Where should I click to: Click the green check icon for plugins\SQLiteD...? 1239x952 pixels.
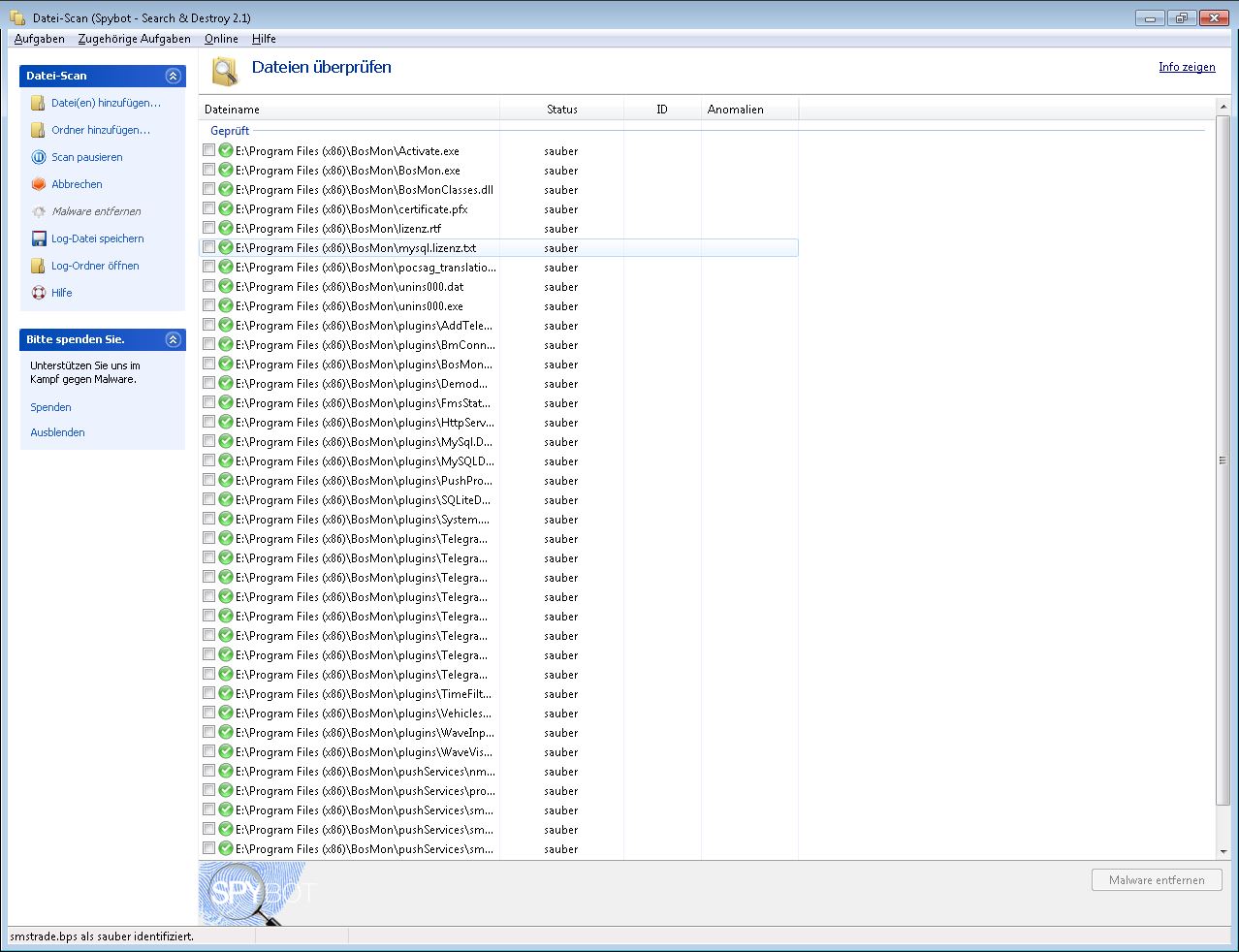click(226, 500)
